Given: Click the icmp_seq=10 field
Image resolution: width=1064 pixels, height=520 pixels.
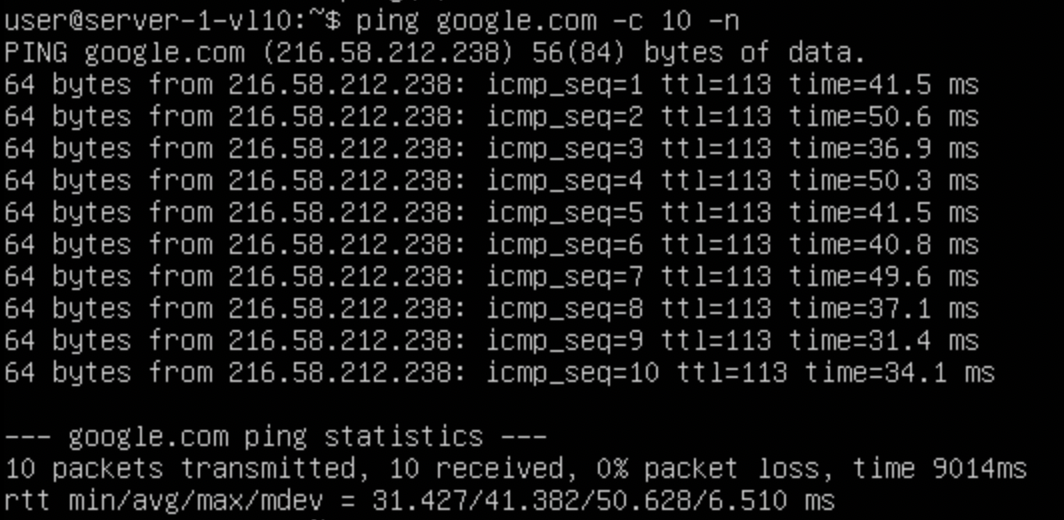Looking at the screenshot, I should click(573, 372).
